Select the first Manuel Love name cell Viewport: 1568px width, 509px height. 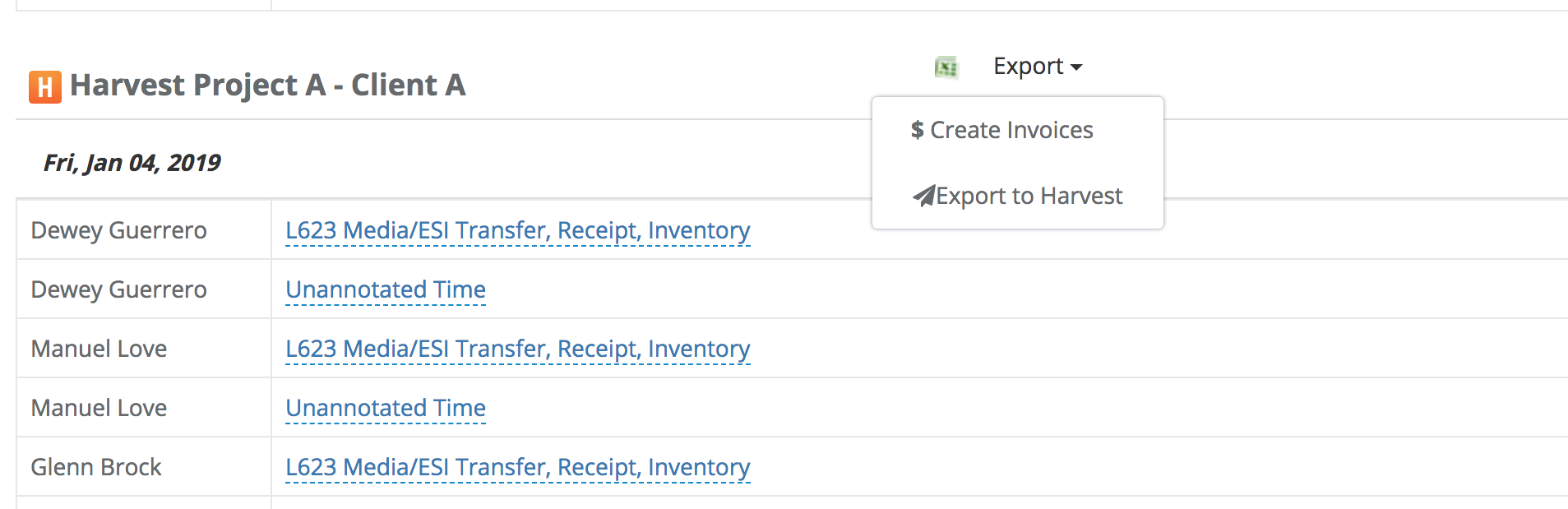[x=99, y=349]
